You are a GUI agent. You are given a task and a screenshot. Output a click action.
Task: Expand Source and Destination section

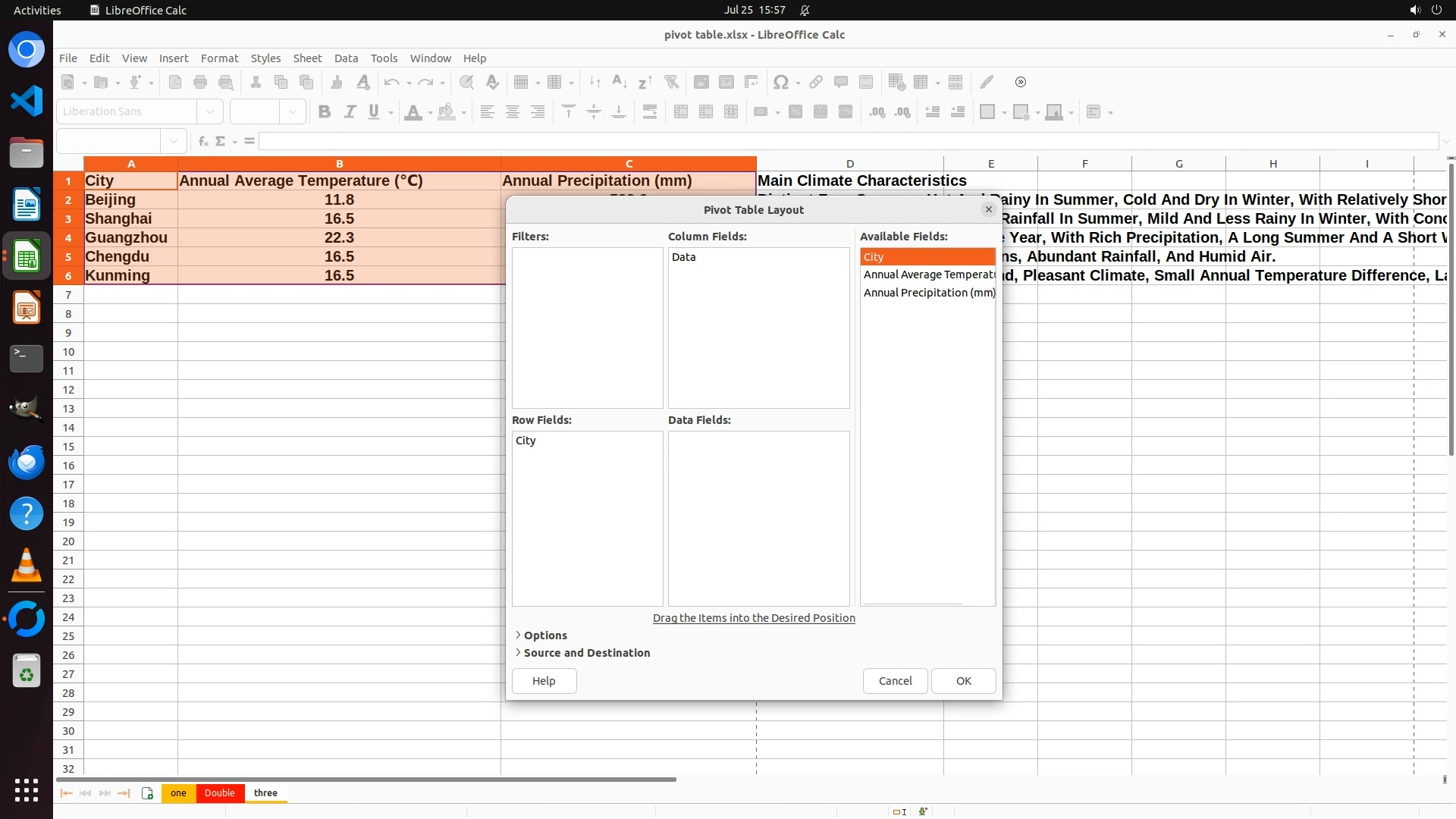[x=585, y=653]
